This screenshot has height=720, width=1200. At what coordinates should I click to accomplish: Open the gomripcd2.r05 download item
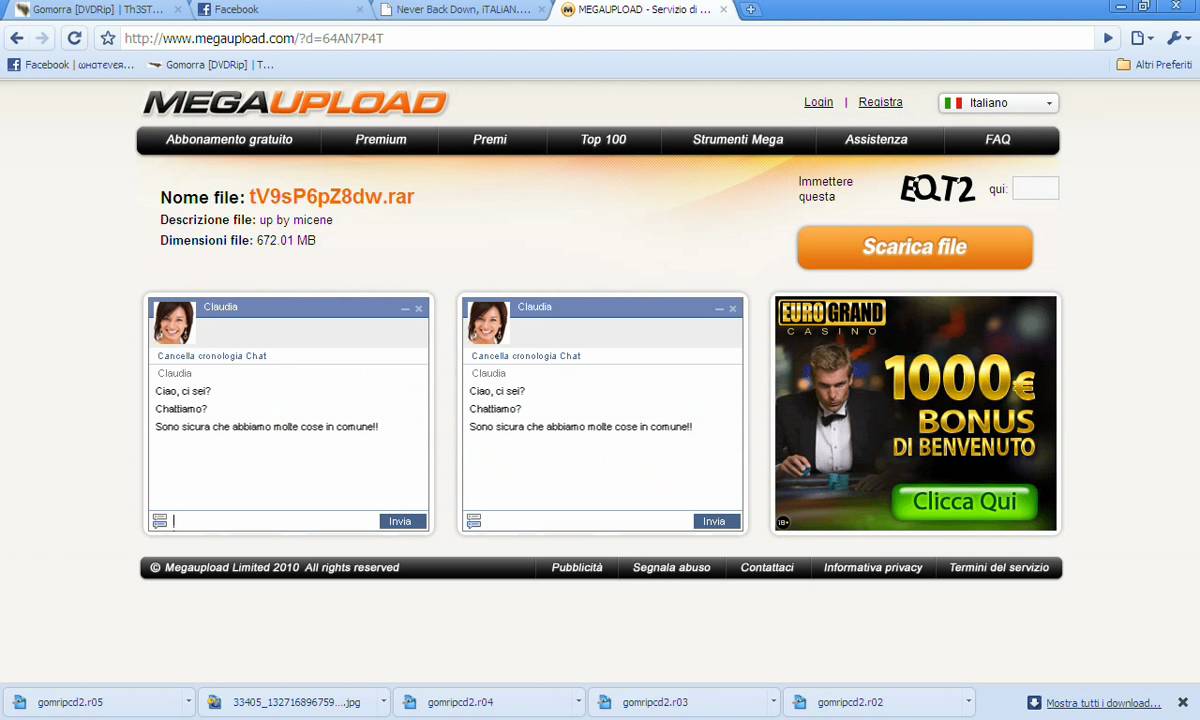tap(92, 702)
